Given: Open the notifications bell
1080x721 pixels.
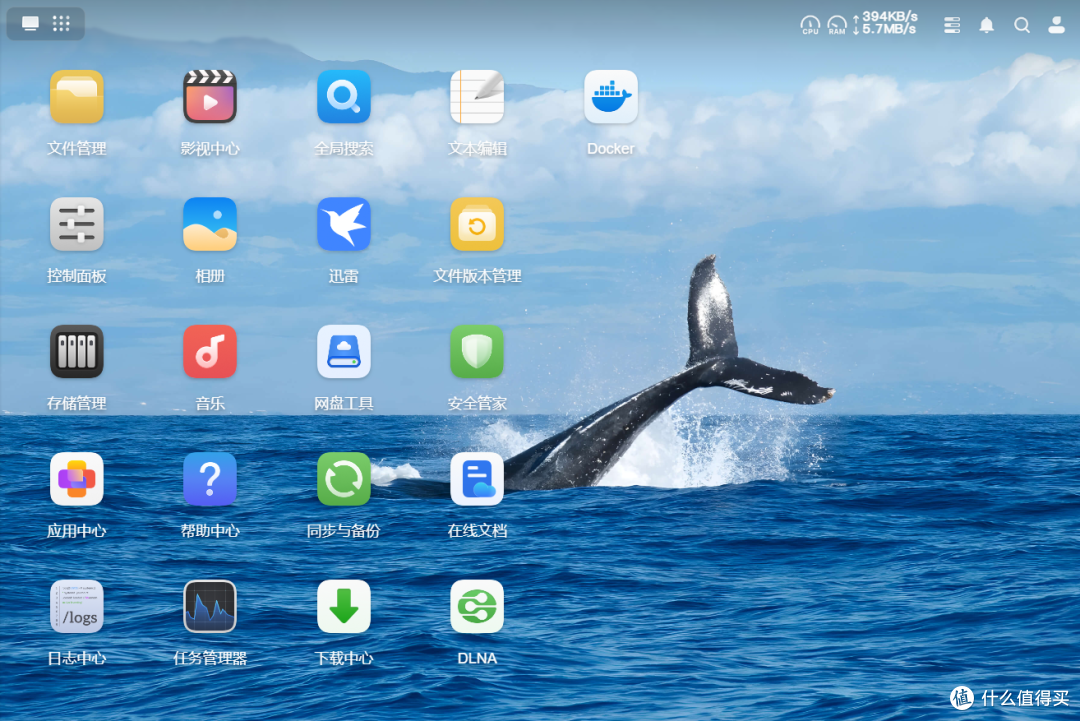Looking at the screenshot, I should [x=986, y=25].
